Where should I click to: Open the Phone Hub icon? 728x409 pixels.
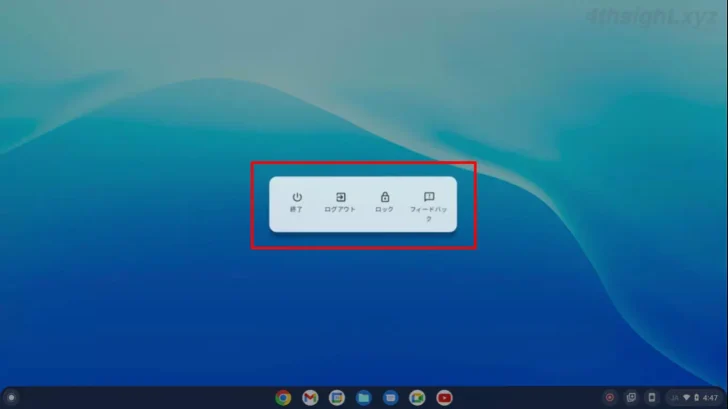coord(652,398)
